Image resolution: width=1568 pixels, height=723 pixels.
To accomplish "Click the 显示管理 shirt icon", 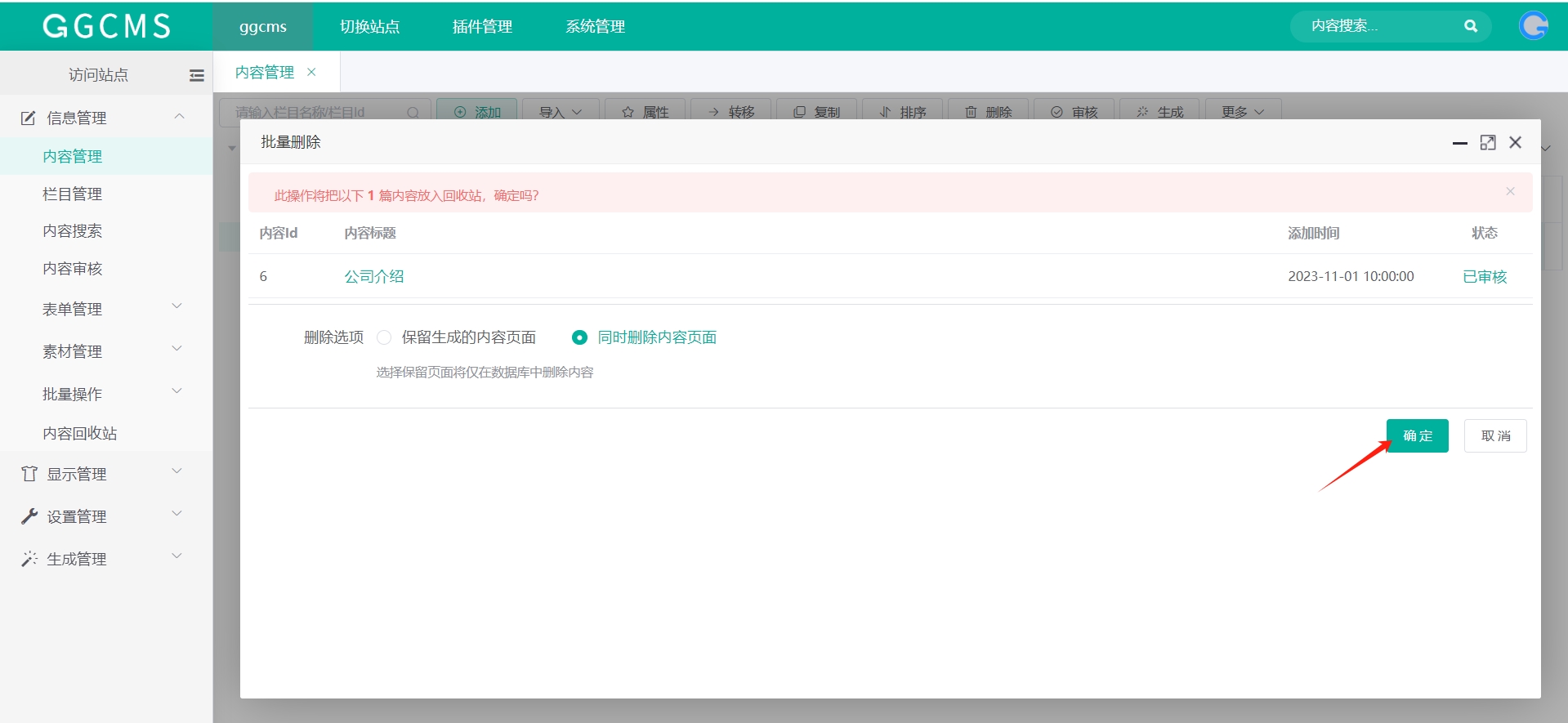I will tap(29, 474).
